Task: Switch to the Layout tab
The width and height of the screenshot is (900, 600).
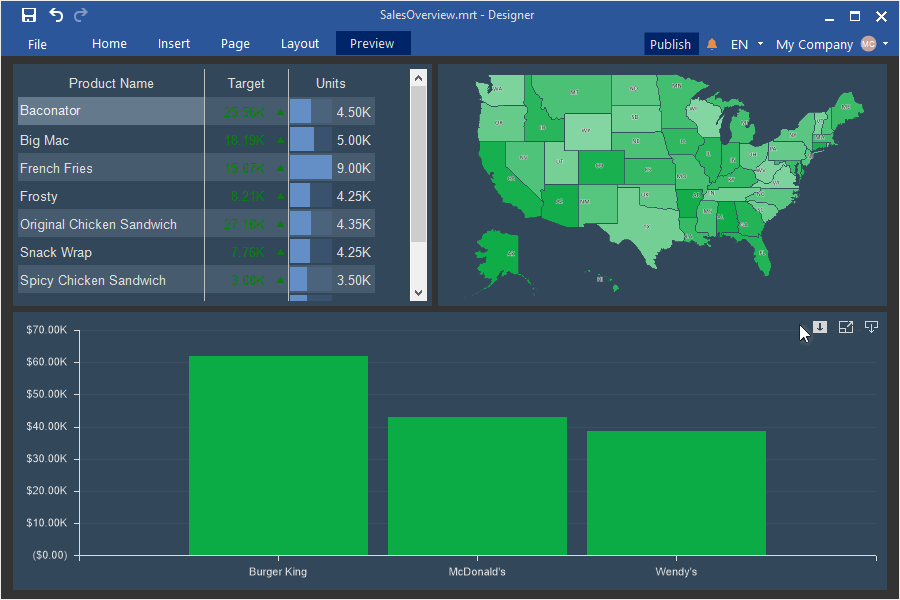Action: (300, 44)
